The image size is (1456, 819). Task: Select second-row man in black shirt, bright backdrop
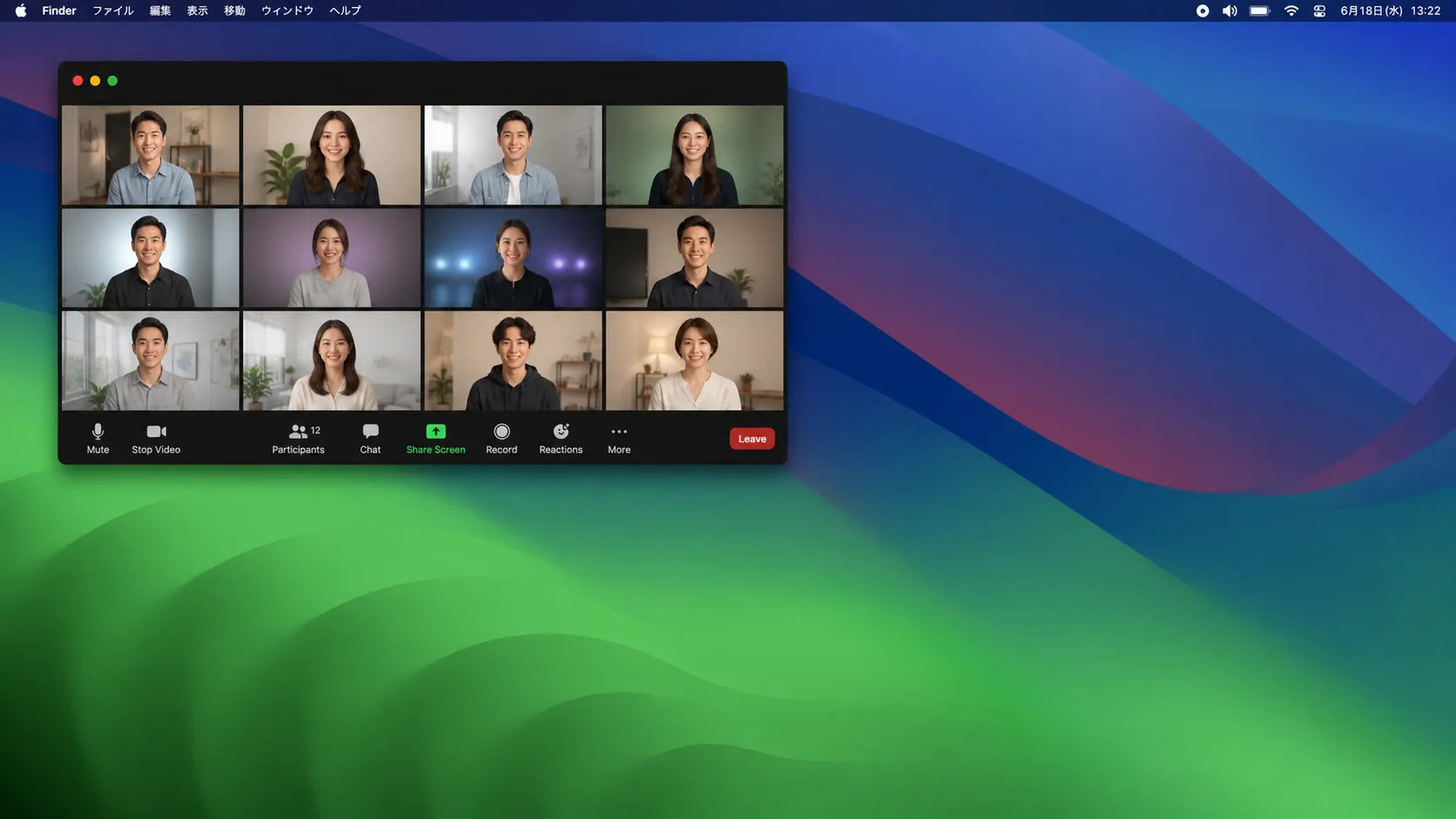tap(151, 258)
